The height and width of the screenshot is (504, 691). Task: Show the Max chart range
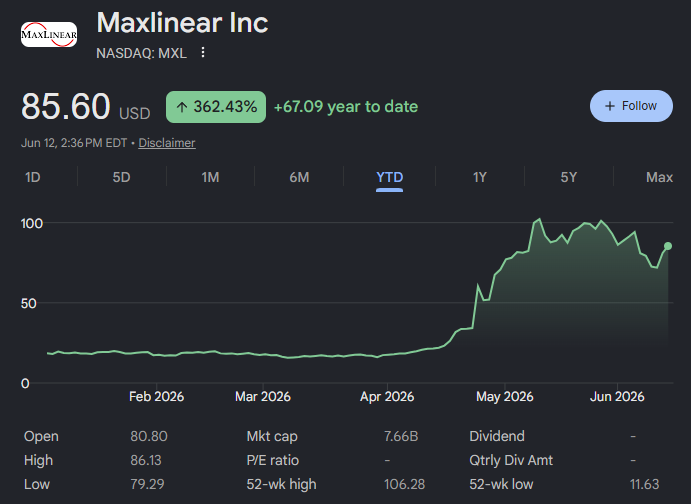click(659, 177)
